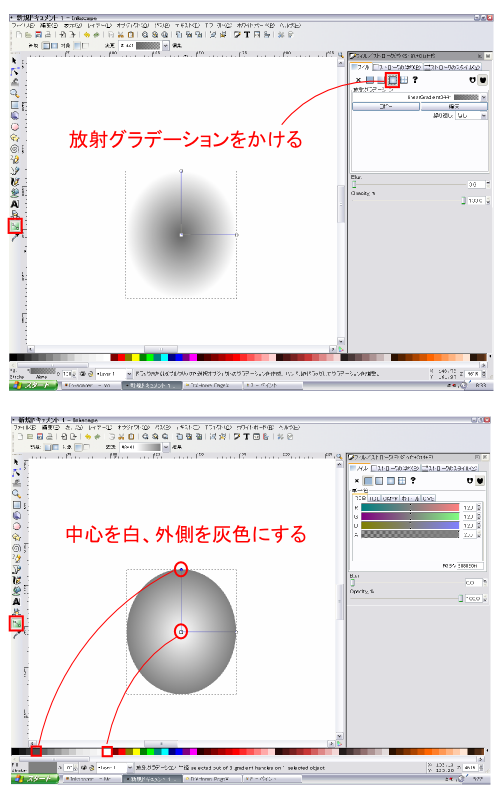Image resolution: width=500 pixels, height=800 pixels.
Task: Open gradient list dropdown in upper Fill panel
Action: (x=484, y=97)
